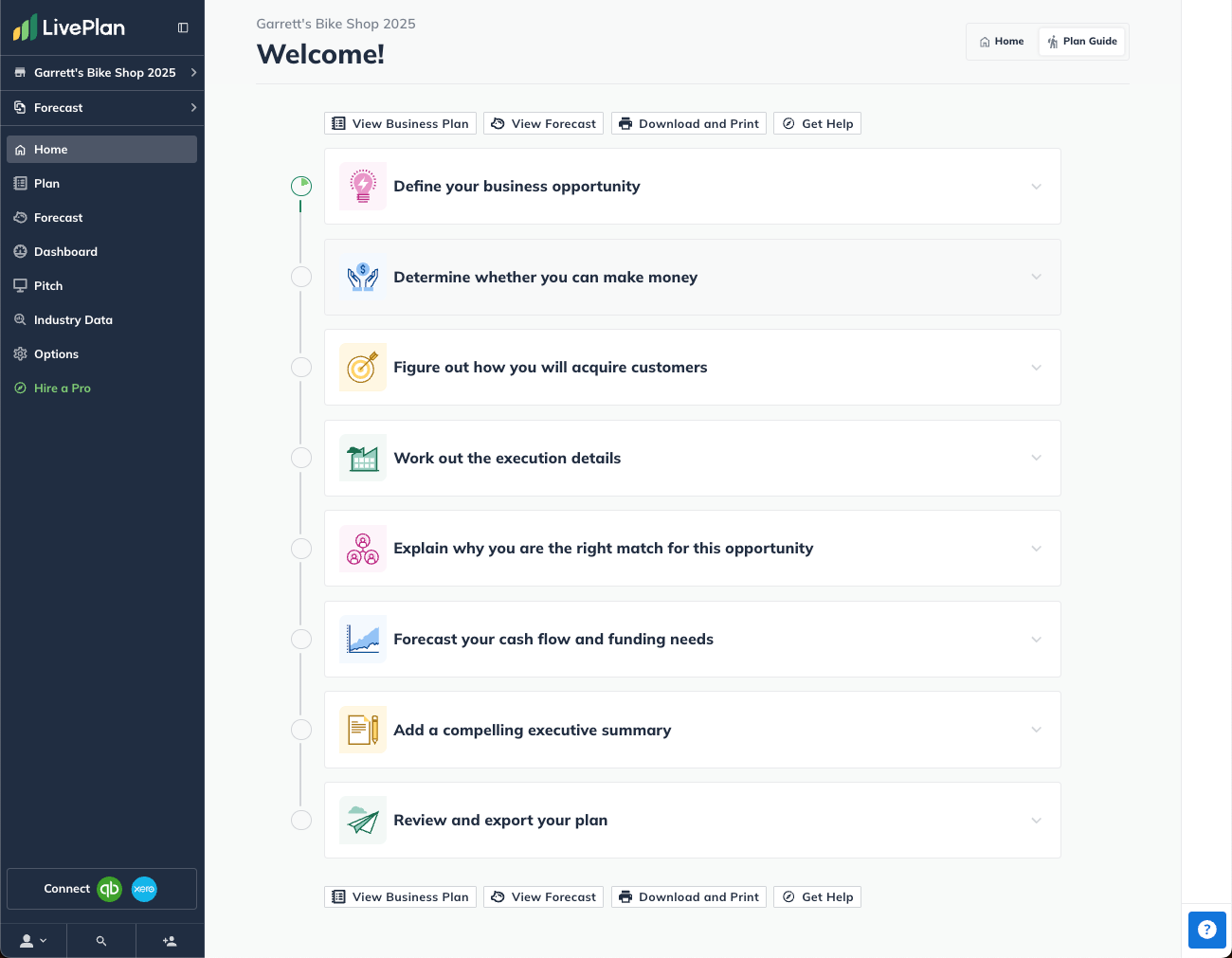The height and width of the screenshot is (958, 1232).
Task: Expand 'Define your business opportunity'
Action: [x=1036, y=186]
